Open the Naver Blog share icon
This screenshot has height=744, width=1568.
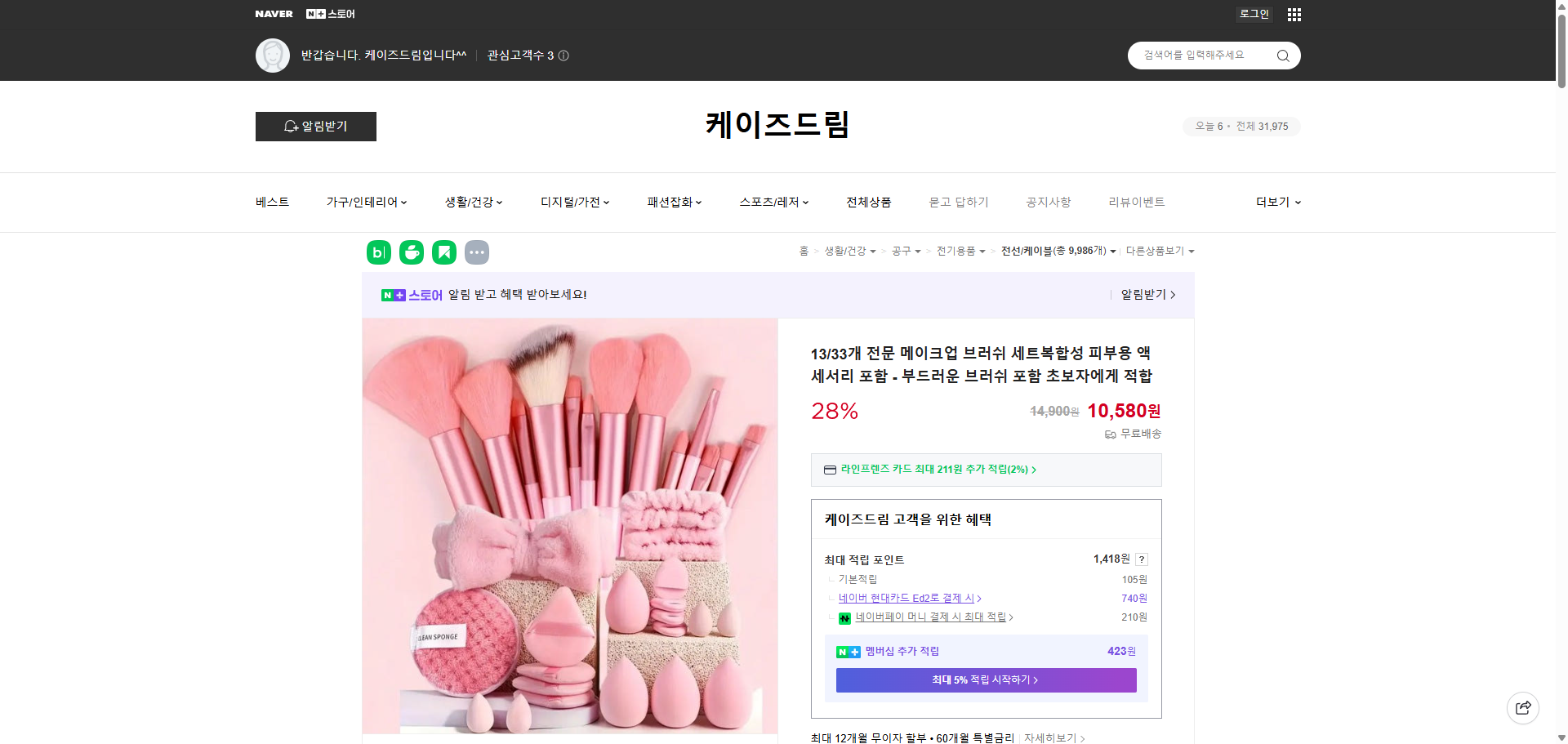[x=378, y=252]
